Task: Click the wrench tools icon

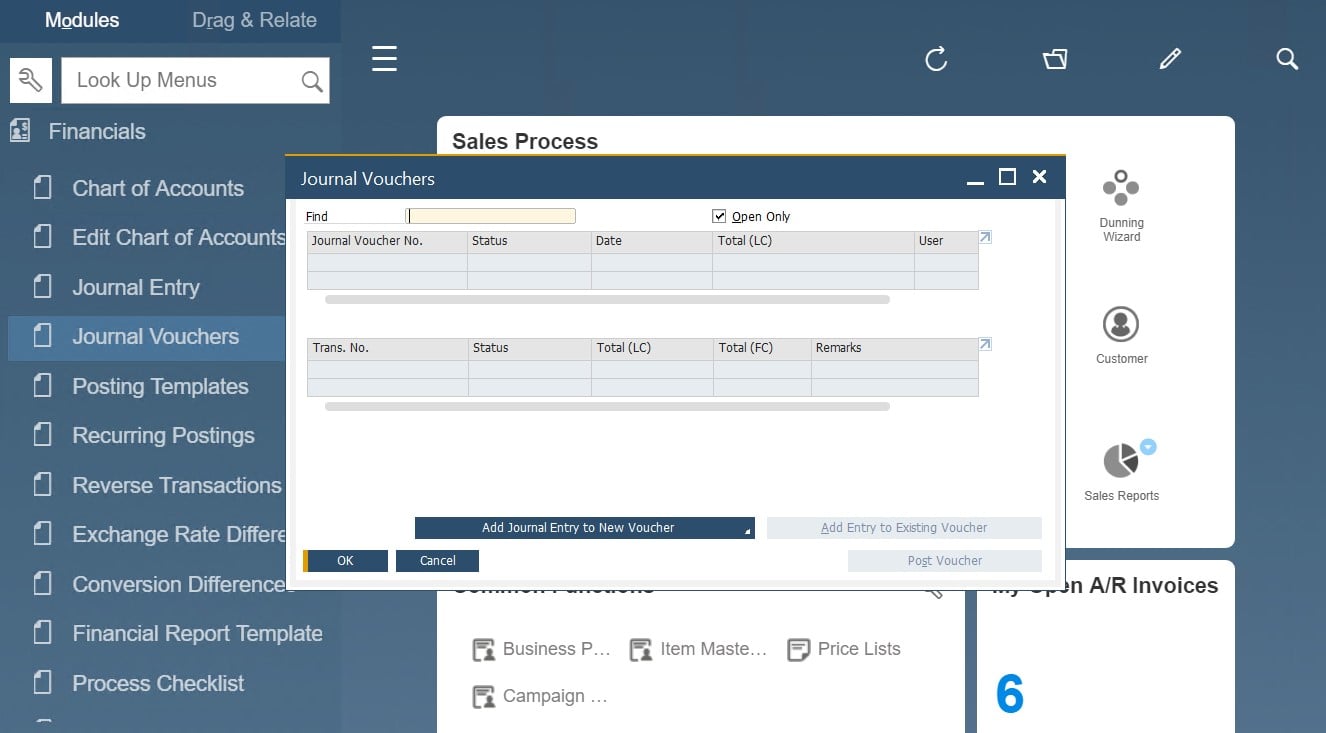Action: tap(31, 80)
